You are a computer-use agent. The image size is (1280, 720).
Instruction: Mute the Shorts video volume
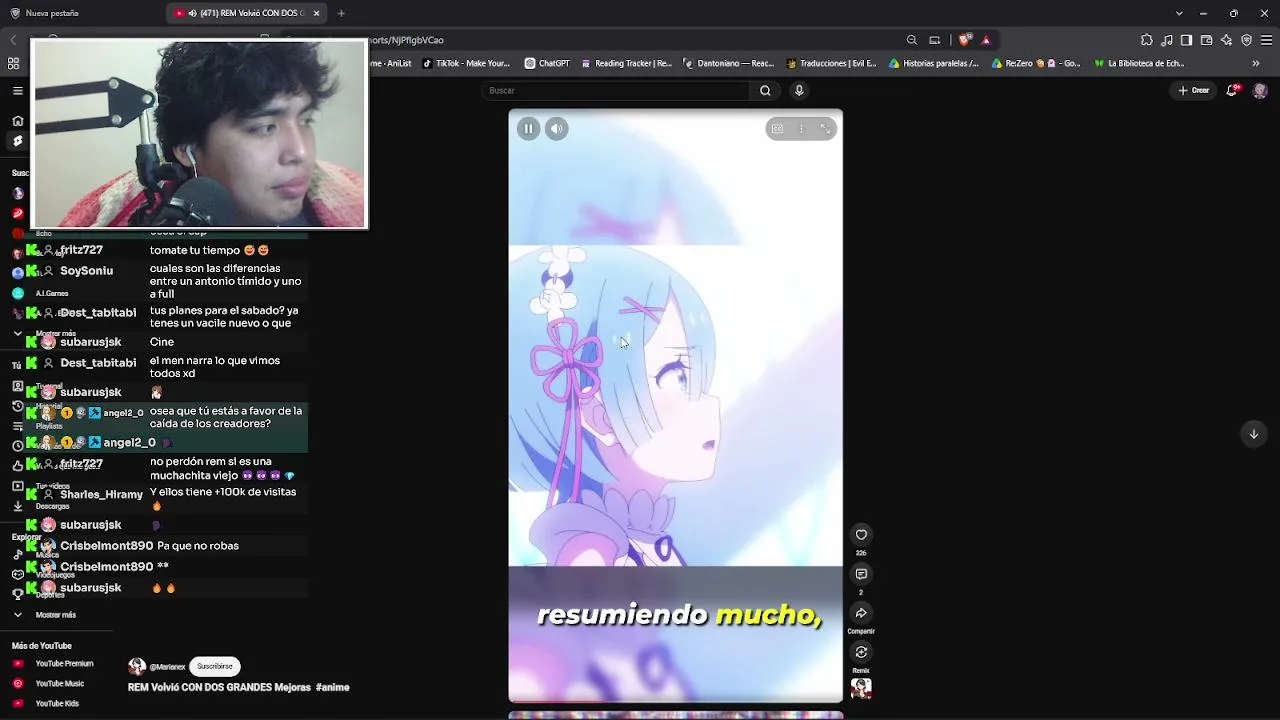[x=557, y=129]
